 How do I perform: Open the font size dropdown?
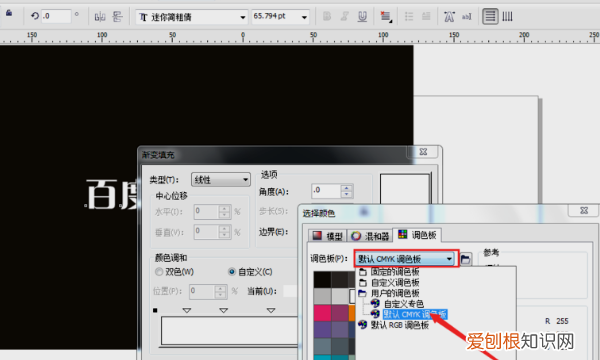(x=280, y=17)
